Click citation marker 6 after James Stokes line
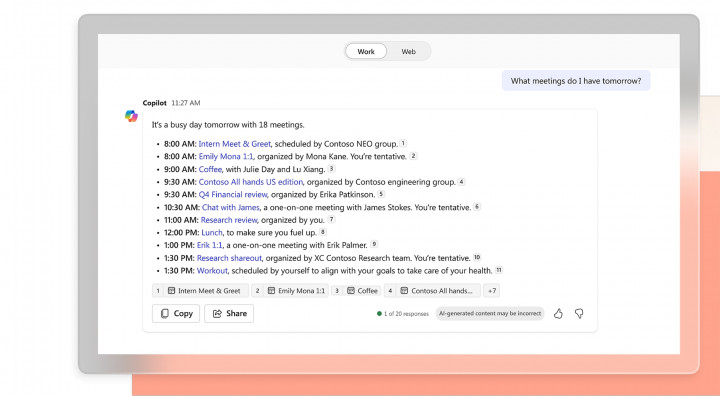This screenshot has height=396, width=720. [477, 207]
